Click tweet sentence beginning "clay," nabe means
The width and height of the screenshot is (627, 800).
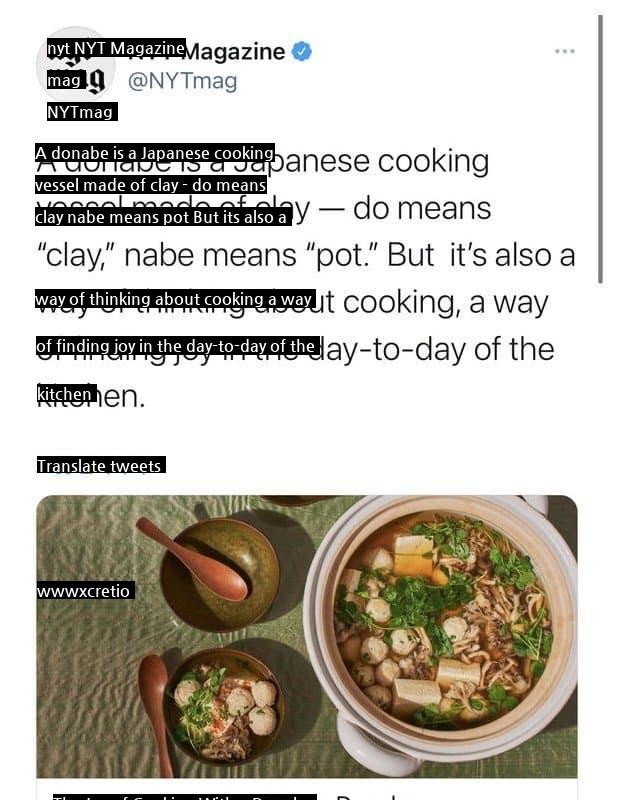pyautogui.click(x=306, y=255)
